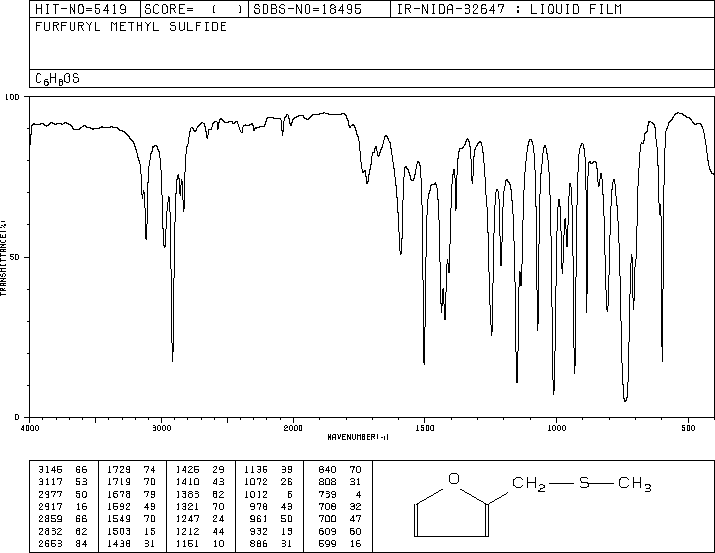
Task: Click the 100 label on transmittance axis
Action: tap(12, 97)
